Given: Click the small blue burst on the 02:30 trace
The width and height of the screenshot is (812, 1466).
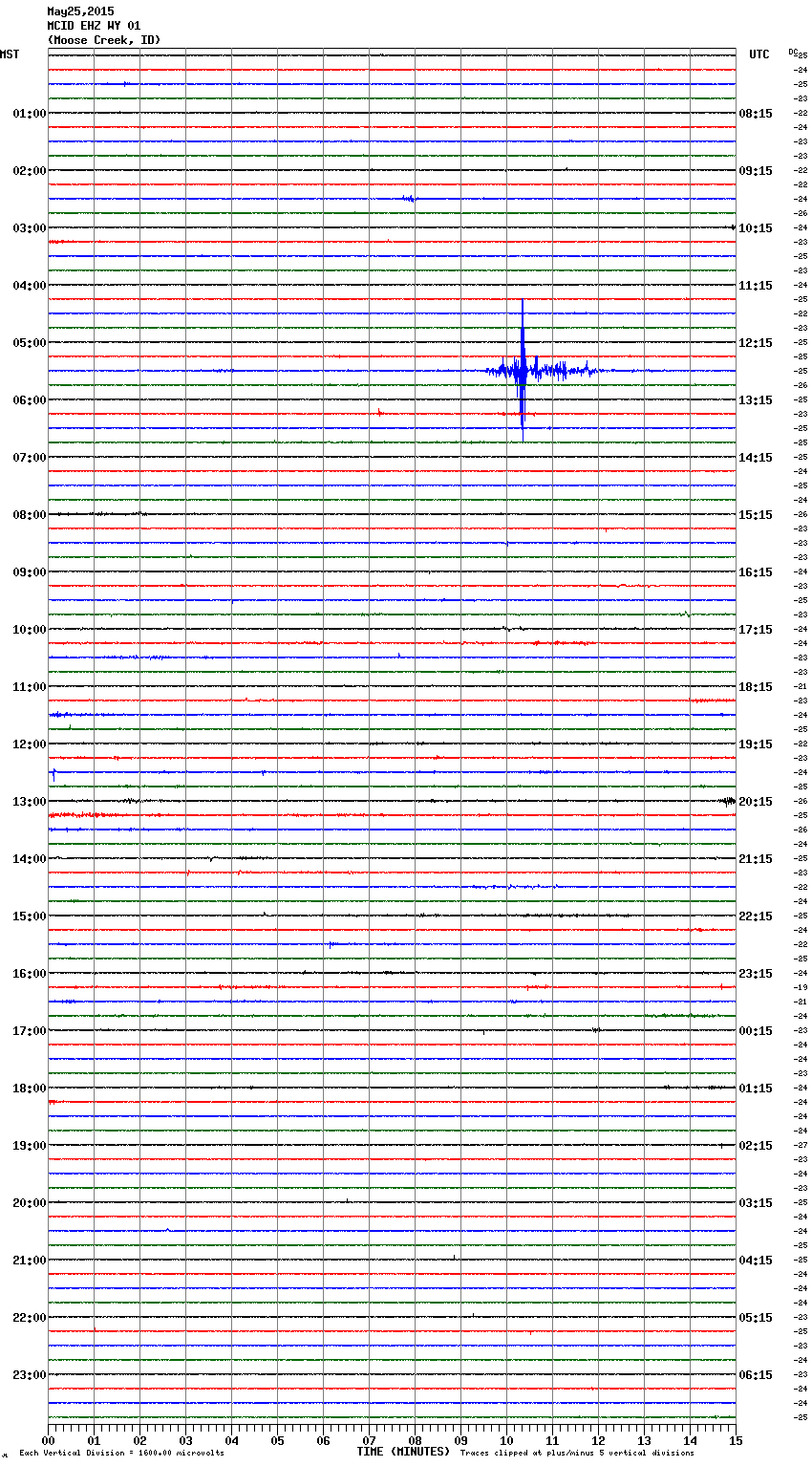Looking at the screenshot, I should coord(409,199).
